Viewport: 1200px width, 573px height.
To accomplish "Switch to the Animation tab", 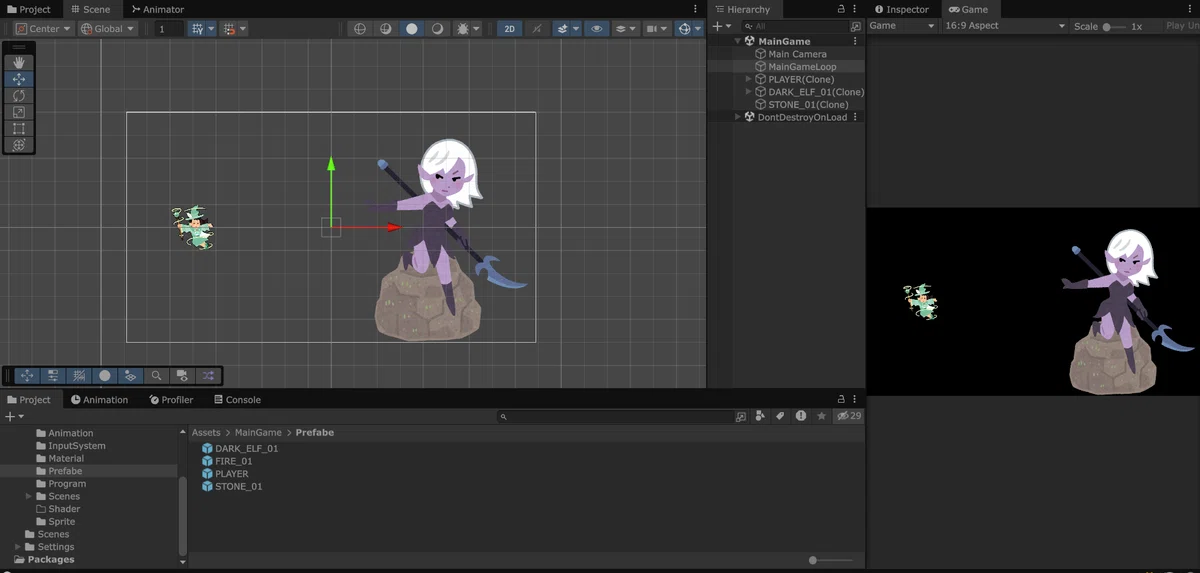I will [98, 399].
